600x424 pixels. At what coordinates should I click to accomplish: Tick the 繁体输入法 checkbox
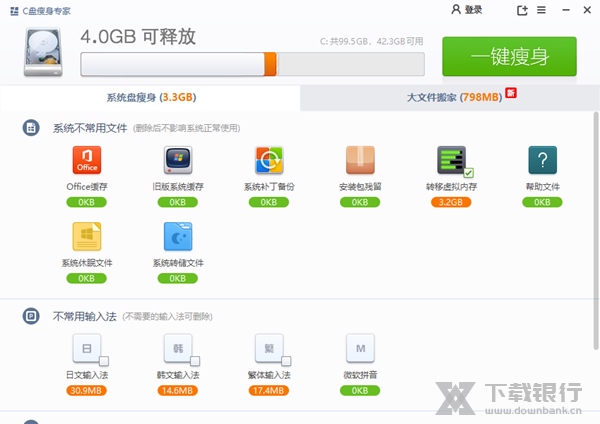[x=286, y=361]
